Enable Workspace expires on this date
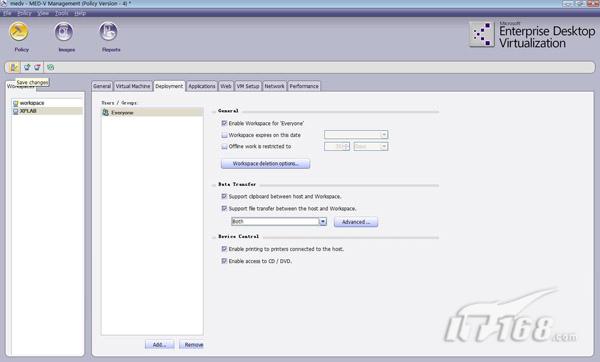This screenshot has width=600, height=362. tap(224, 135)
